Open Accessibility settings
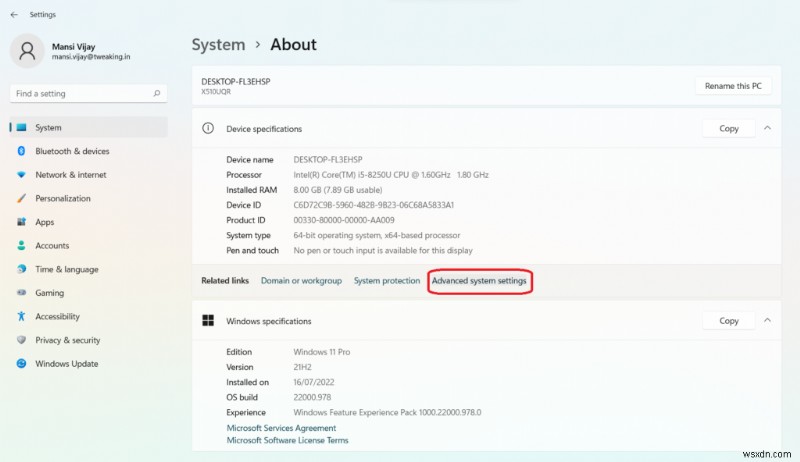800x462 pixels. pyautogui.click(x=89, y=316)
